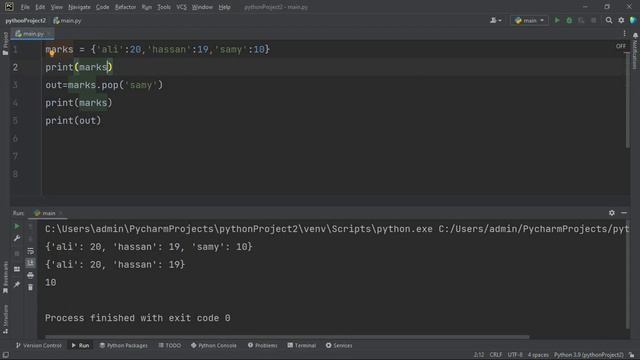640x360 pixels.
Task: Open the View menu
Action: click(56, 7)
